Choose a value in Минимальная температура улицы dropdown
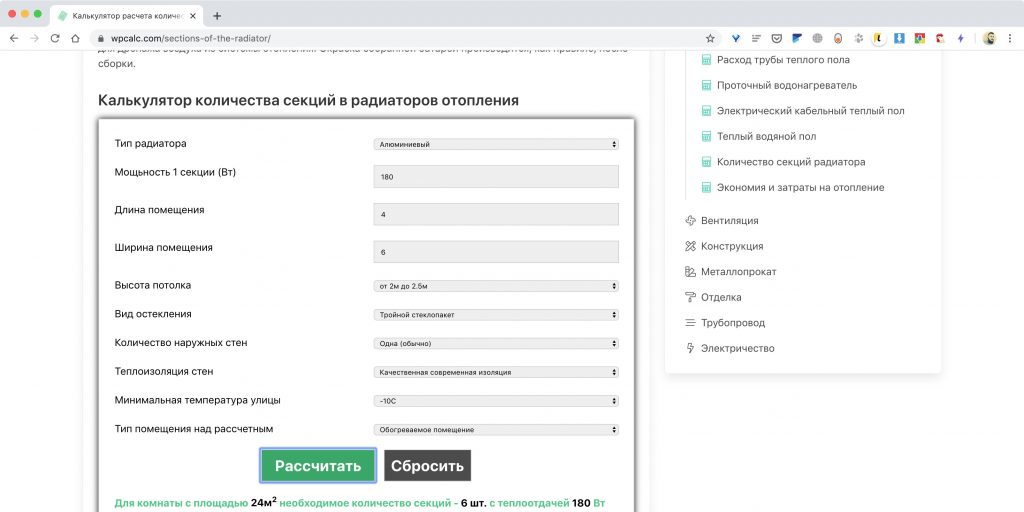This screenshot has height=512, width=1024. pos(495,401)
